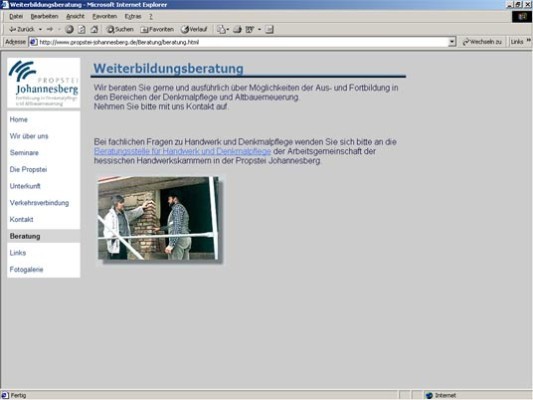Open the Datei menu
Screen dimensions: 533x400
(16, 16)
